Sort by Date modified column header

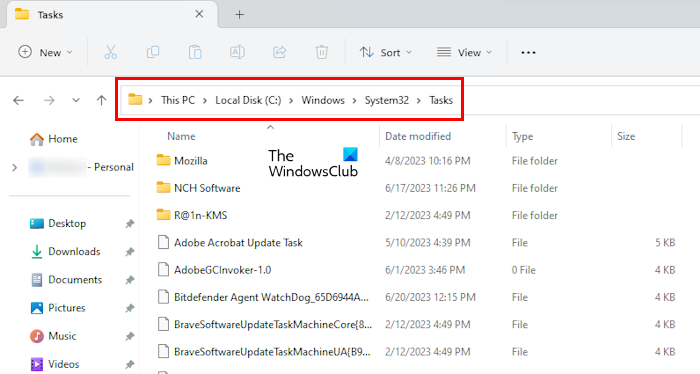(418, 136)
